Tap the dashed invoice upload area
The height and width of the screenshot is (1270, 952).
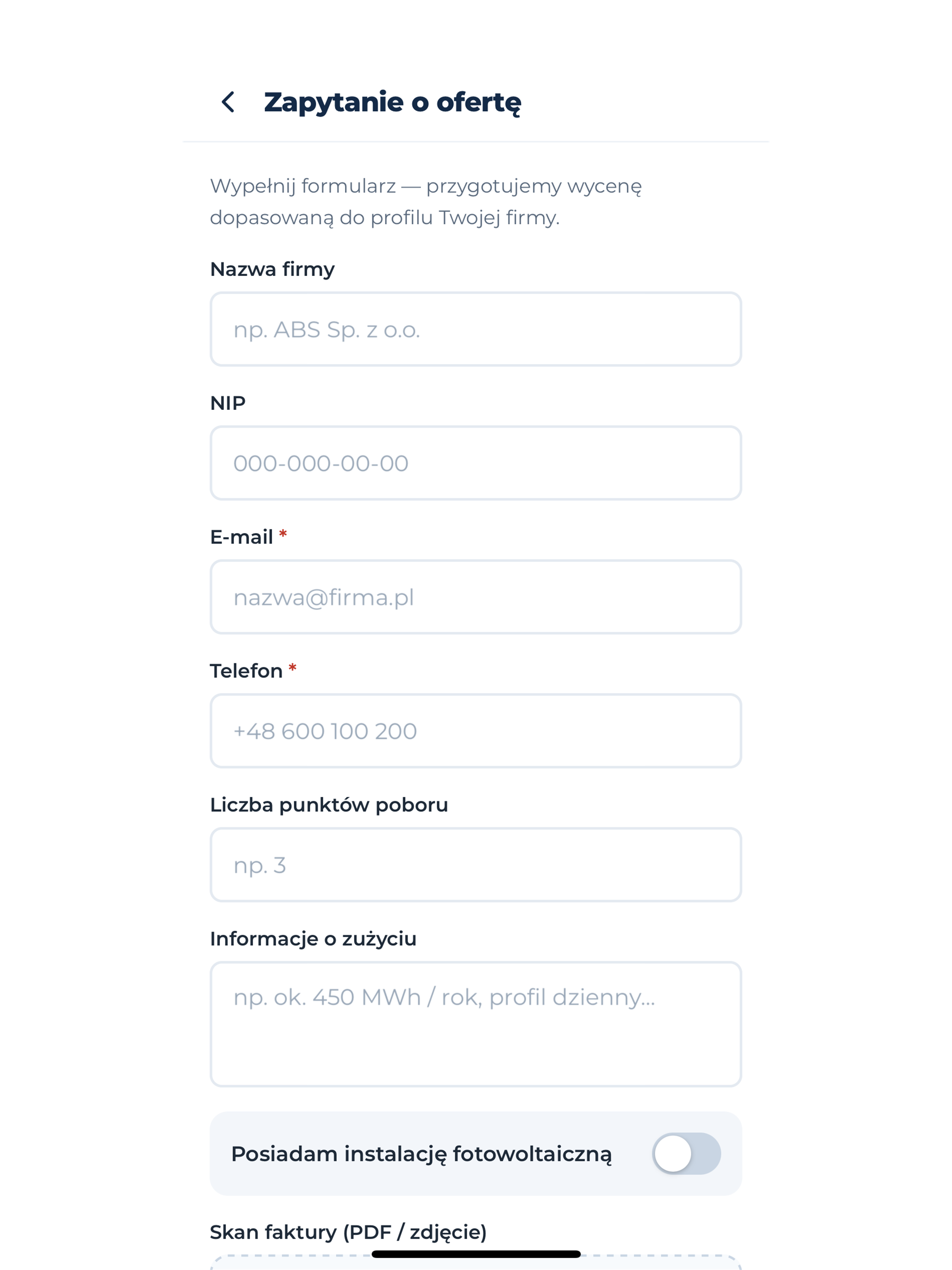click(x=476, y=1263)
